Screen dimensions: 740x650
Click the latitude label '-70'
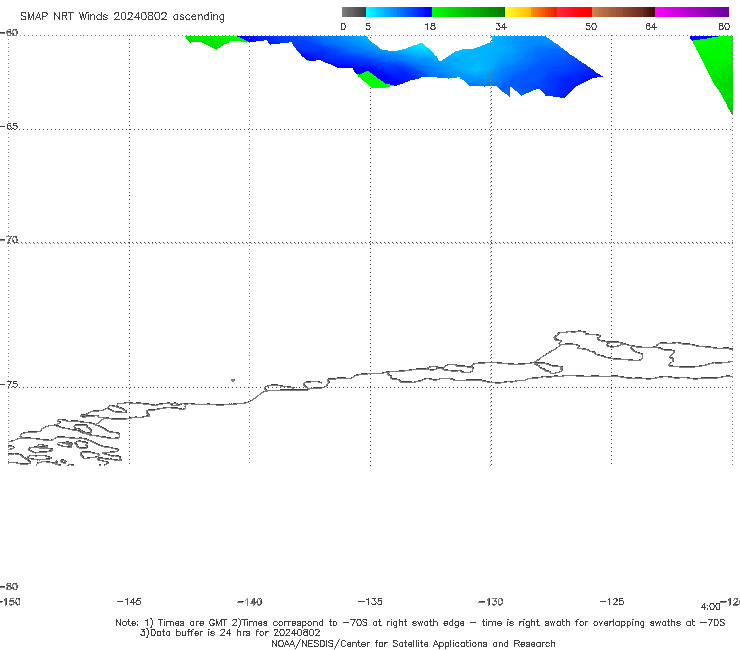tap(9, 239)
